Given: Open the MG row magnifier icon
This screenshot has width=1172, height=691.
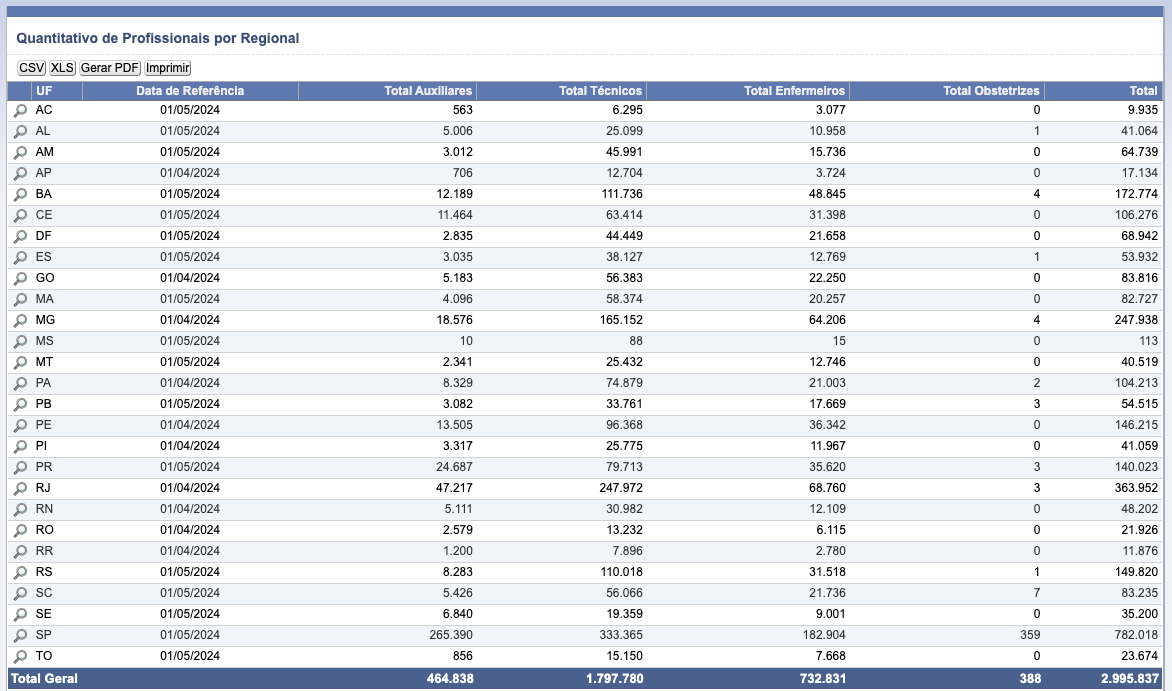Looking at the screenshot, I should (20, 321).
